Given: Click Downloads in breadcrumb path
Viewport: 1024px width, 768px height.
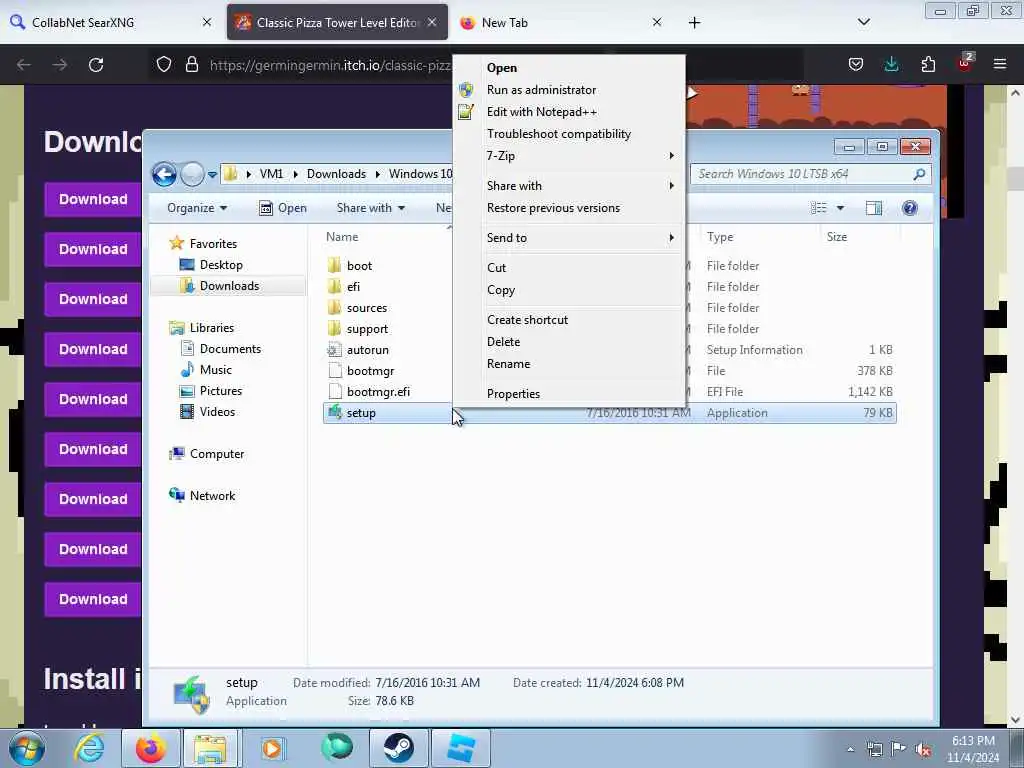Looking at the screenshot, I should click(x=336, y=174).
